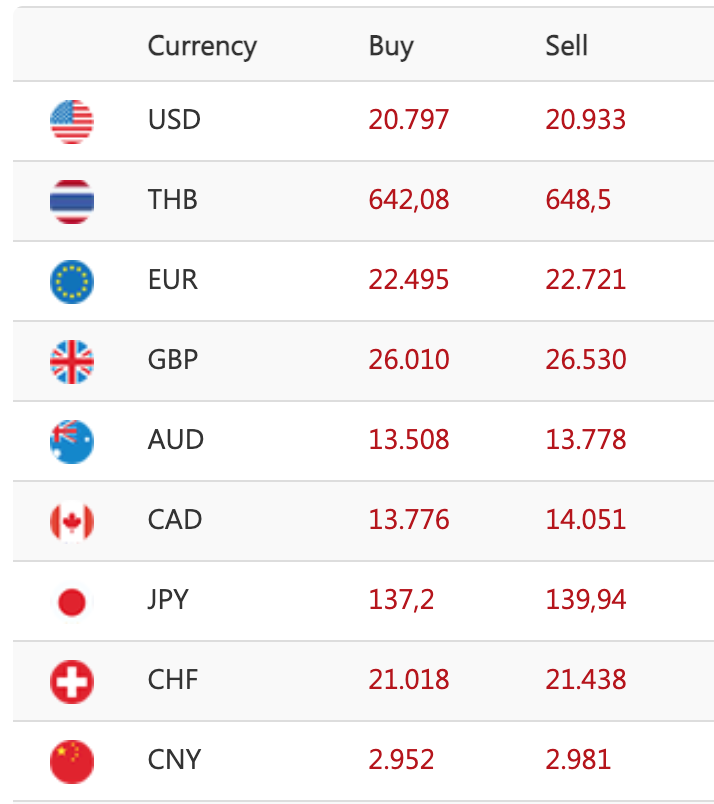Select the USD currency label
714x804 pixels.
(174, 120)
